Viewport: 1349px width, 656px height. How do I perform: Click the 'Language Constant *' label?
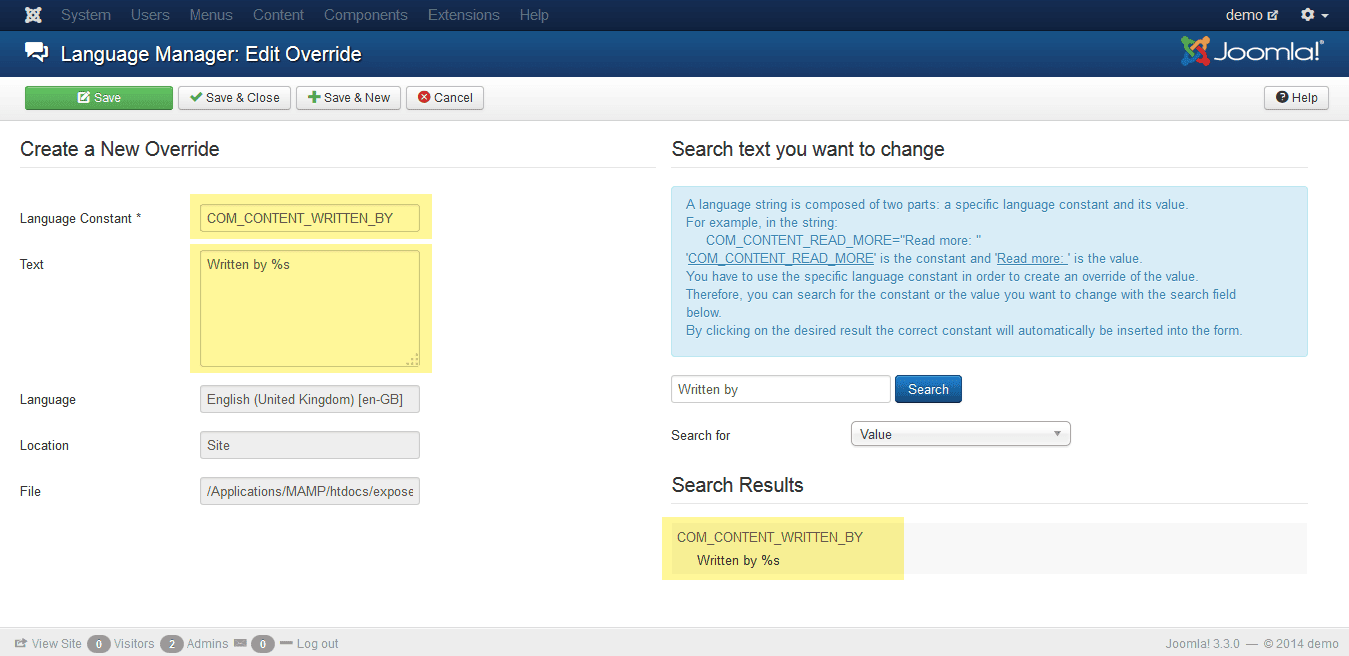tap(81, 218)
